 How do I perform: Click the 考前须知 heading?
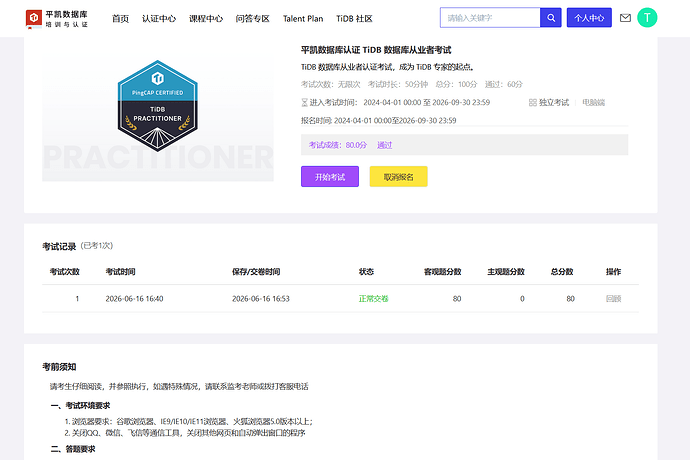point(59,367)
